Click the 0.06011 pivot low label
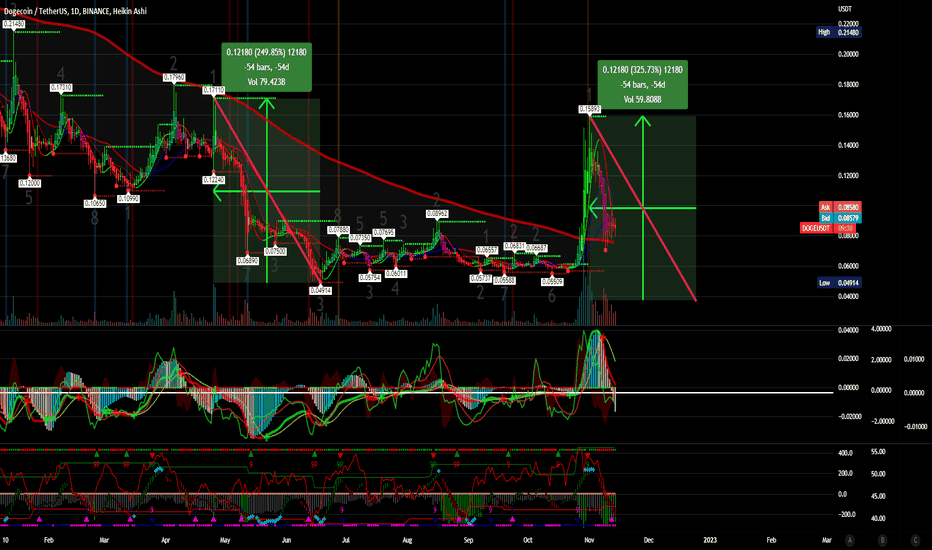Image resolution: width=932 pixels, height=550 pixels. click(396, 274)
